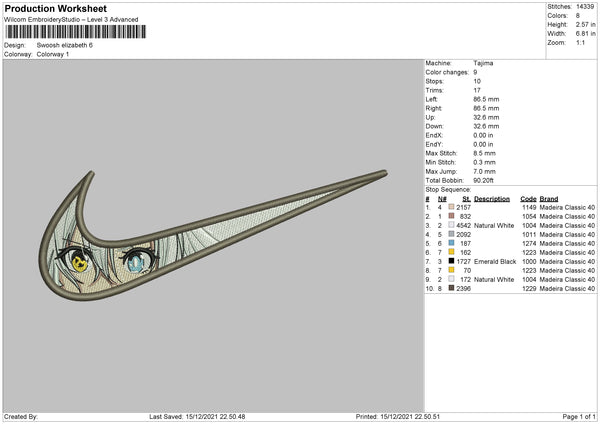
Task: Click the 'Description' column header
Action: coord(492,199)
